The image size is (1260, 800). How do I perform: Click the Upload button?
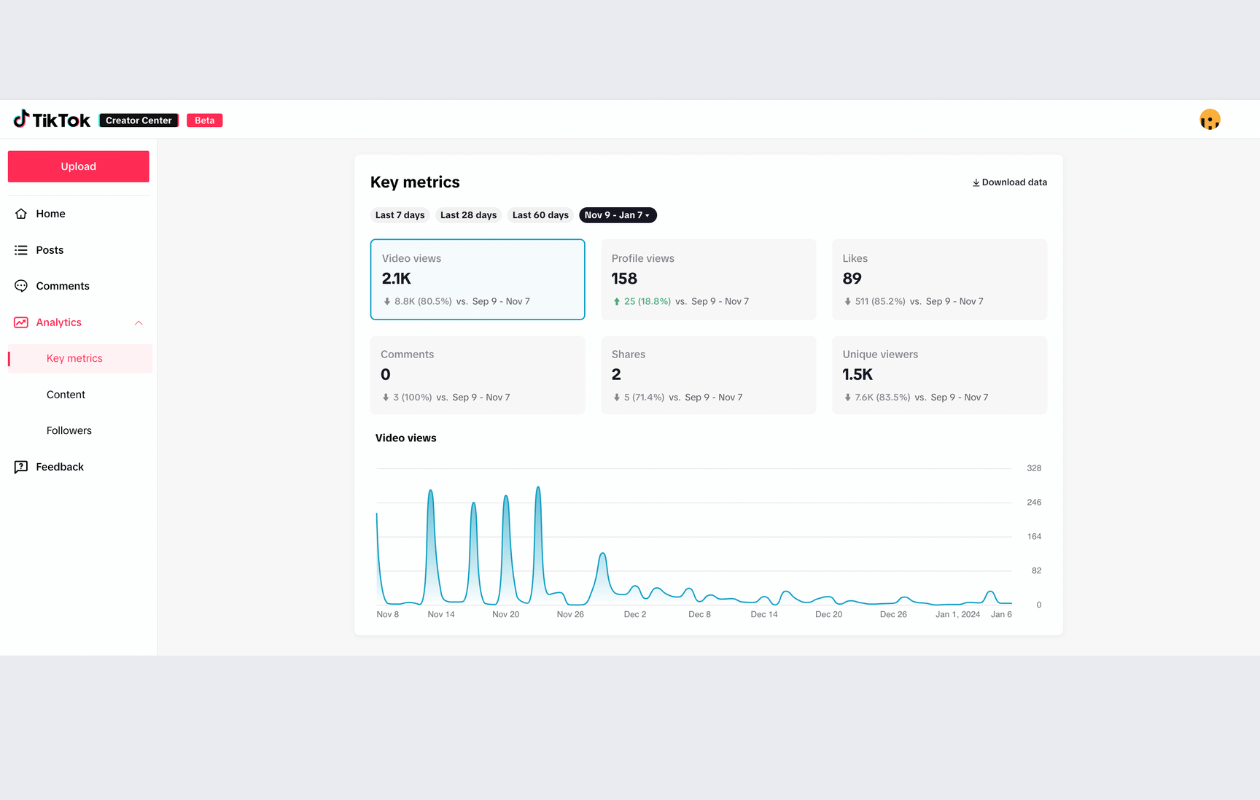tap(78, 166)
